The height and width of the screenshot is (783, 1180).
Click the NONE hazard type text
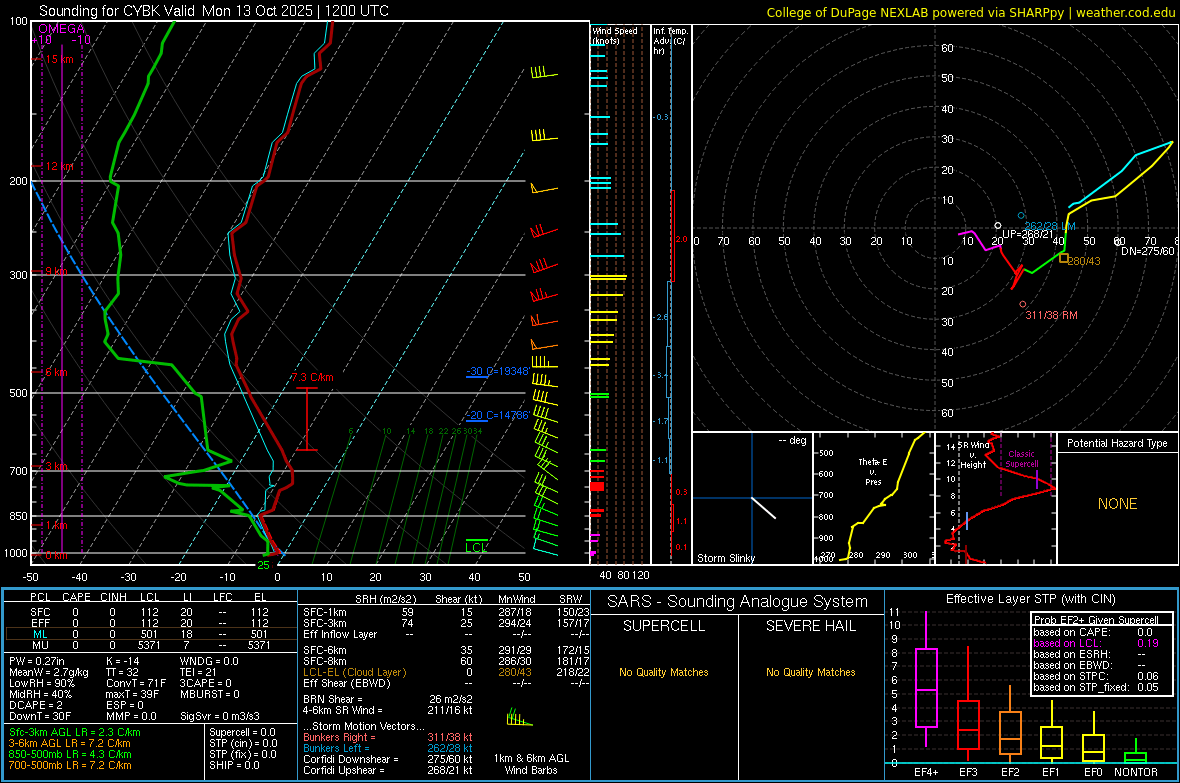pos(1117,504)
